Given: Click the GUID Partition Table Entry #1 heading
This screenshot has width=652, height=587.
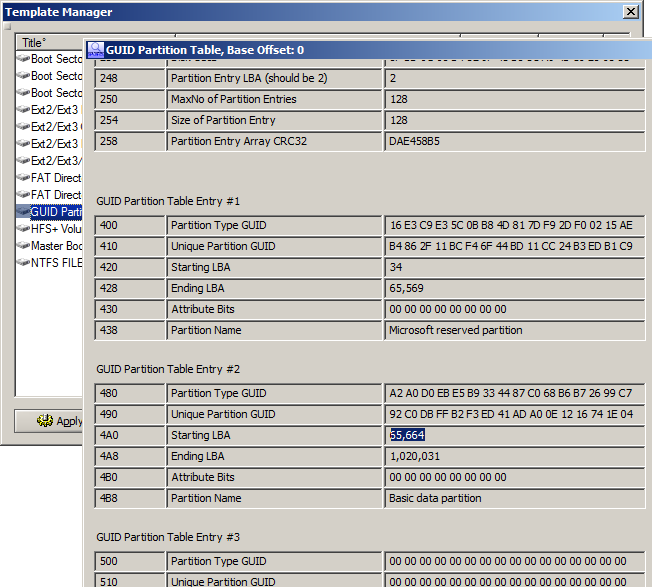Looking at the screenshot, I should click(168, 201).
